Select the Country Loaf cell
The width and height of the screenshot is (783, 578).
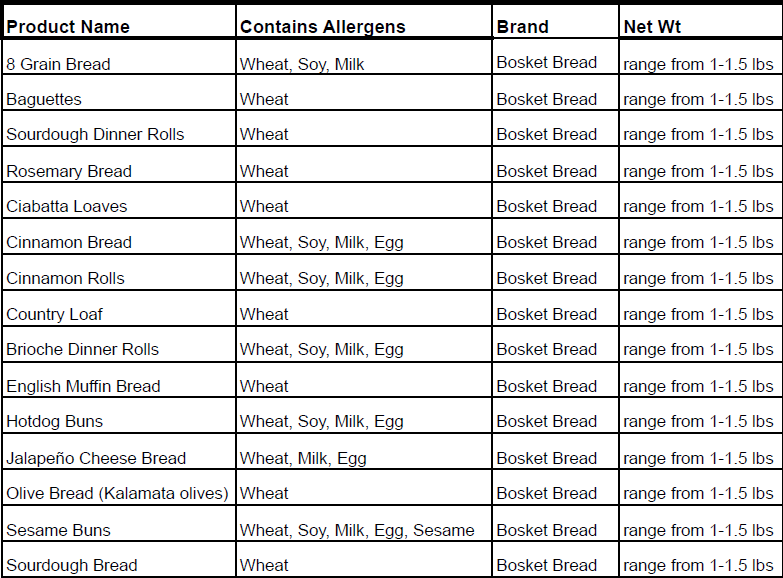(x=55, y=314)
